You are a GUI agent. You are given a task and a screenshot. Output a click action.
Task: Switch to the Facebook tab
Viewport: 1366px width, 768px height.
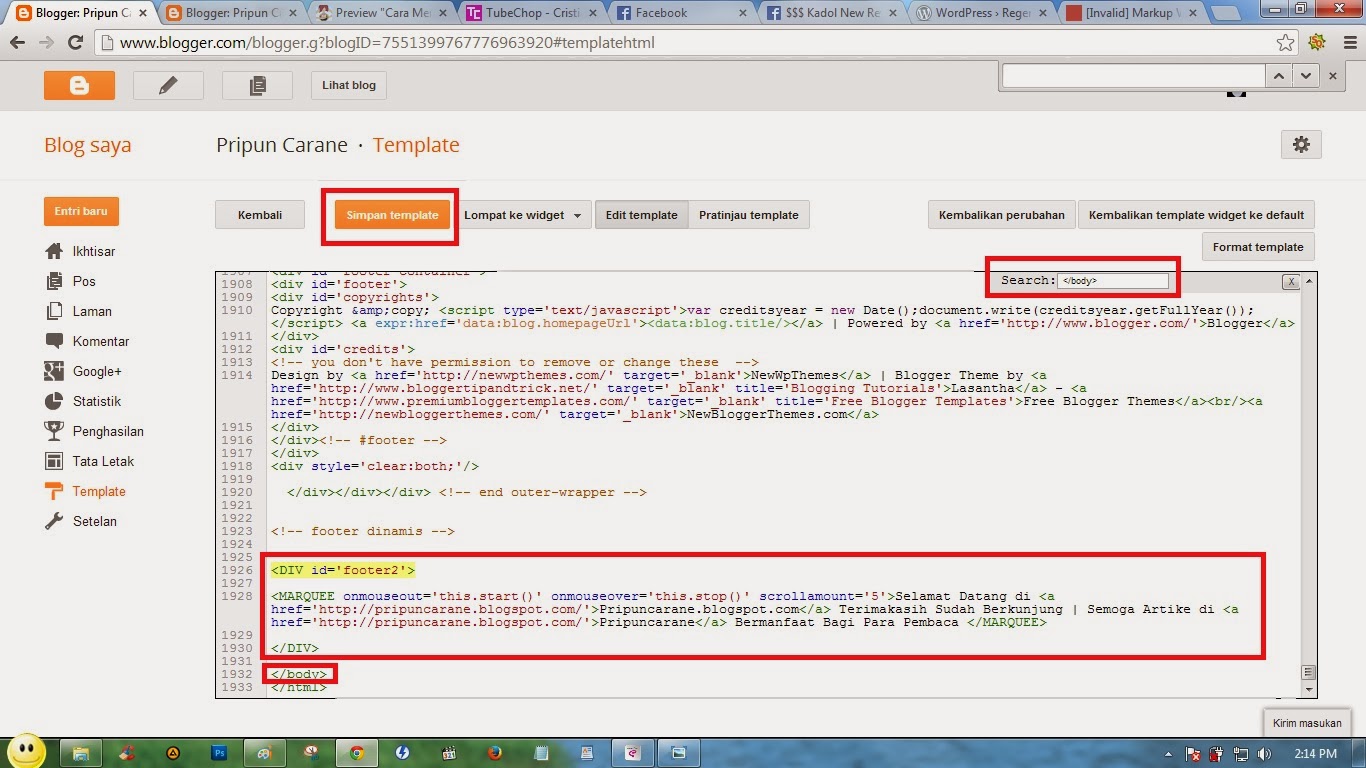coord(681,13)
